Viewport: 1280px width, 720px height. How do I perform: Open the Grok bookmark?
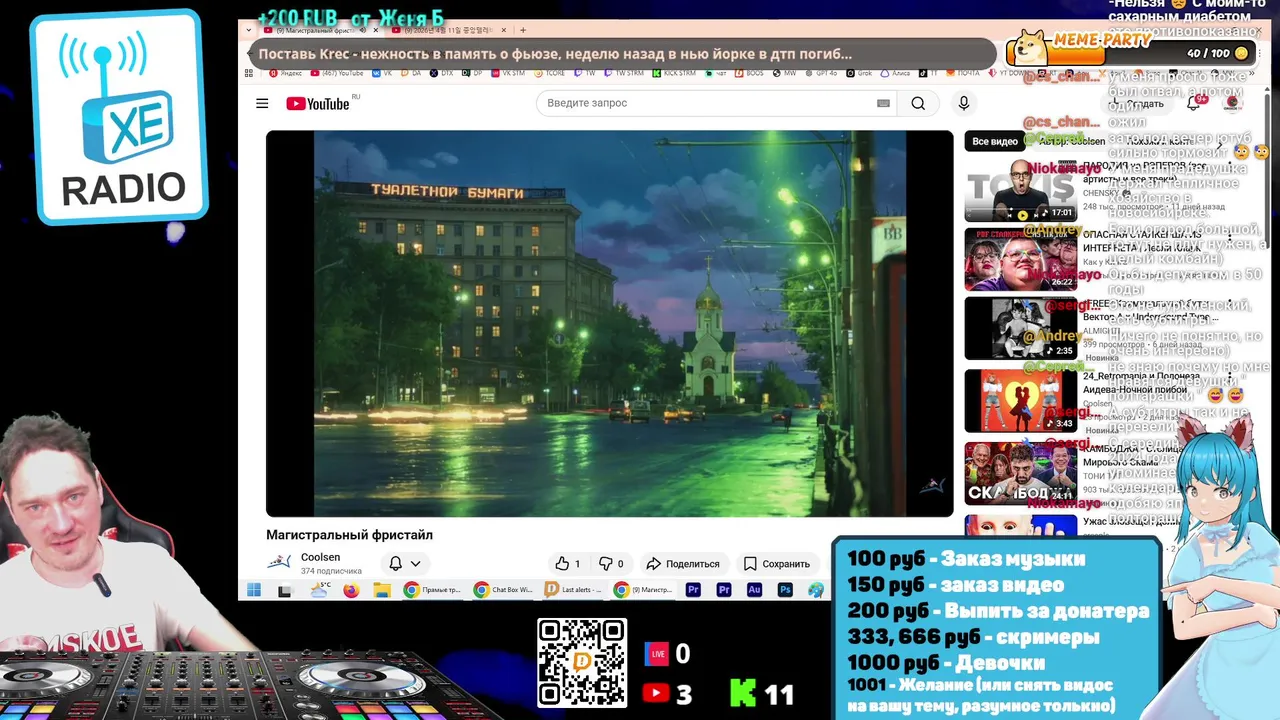point(860,73)
